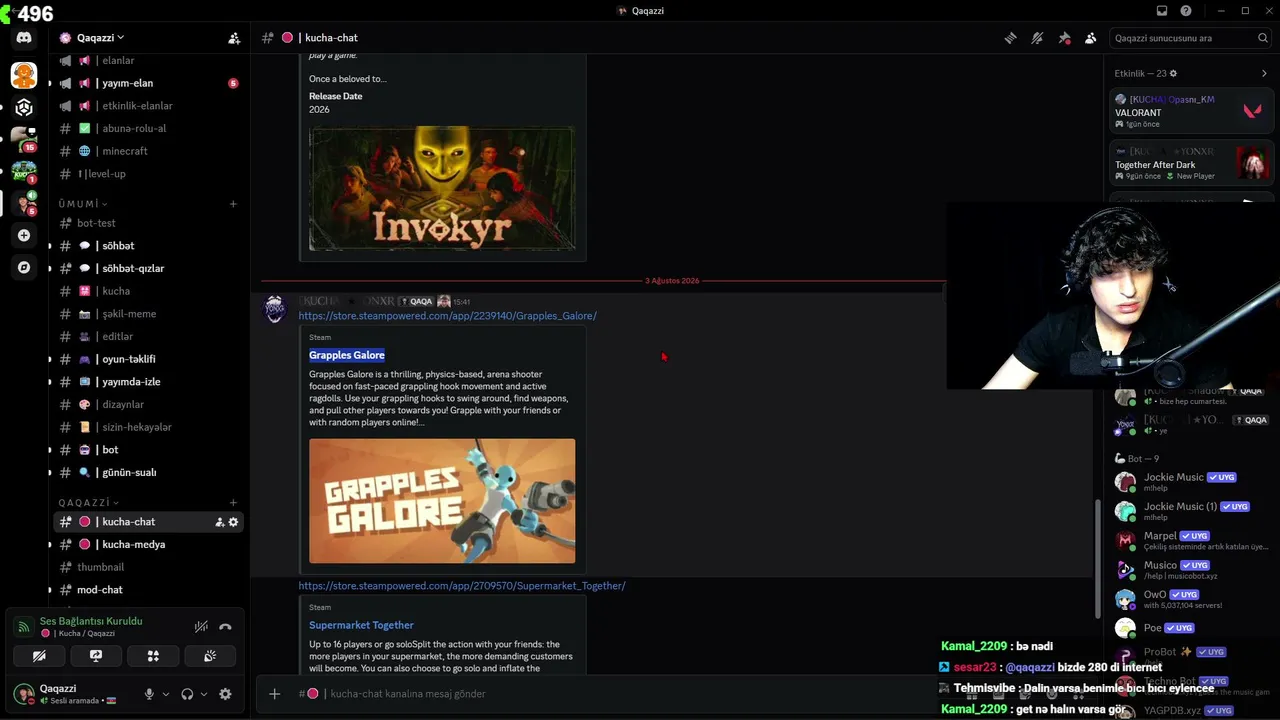1280x720 pixels.
Task: Deafen with the headphones icon
Action: pyautogui.click(x=187, y=694)
